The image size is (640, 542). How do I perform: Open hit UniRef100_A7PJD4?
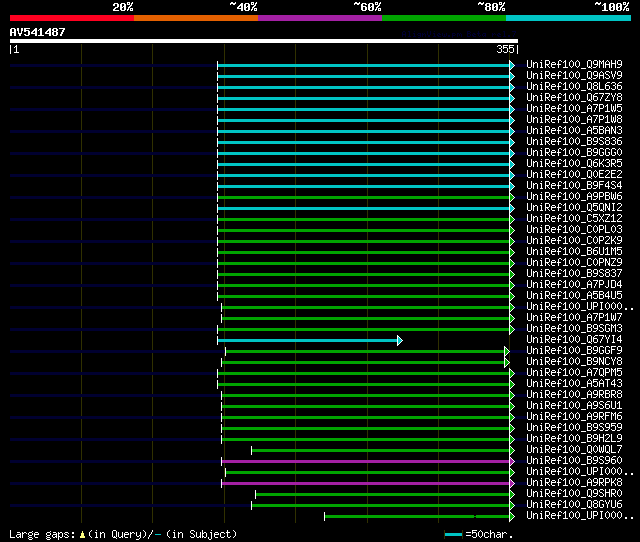(x=574, y=284)
